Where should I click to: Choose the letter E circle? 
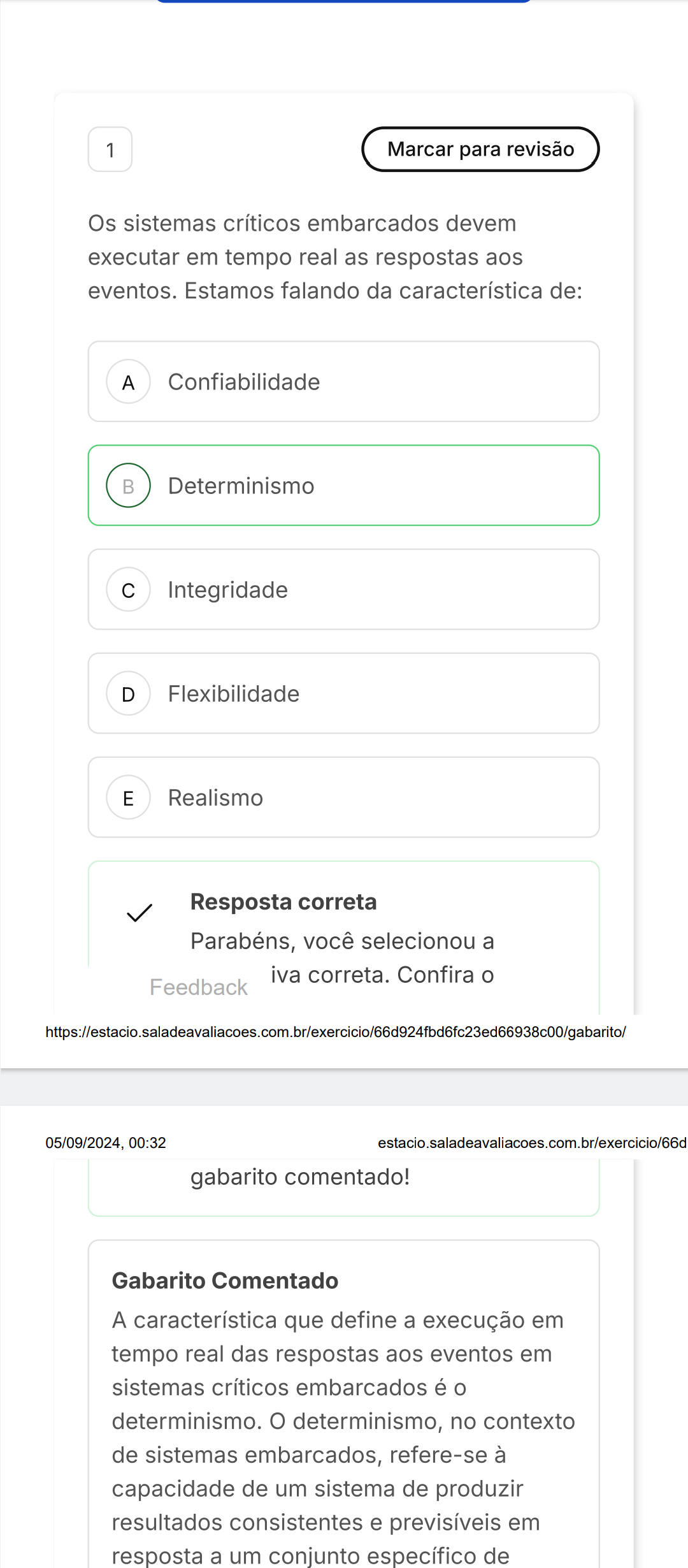(128, 797)
